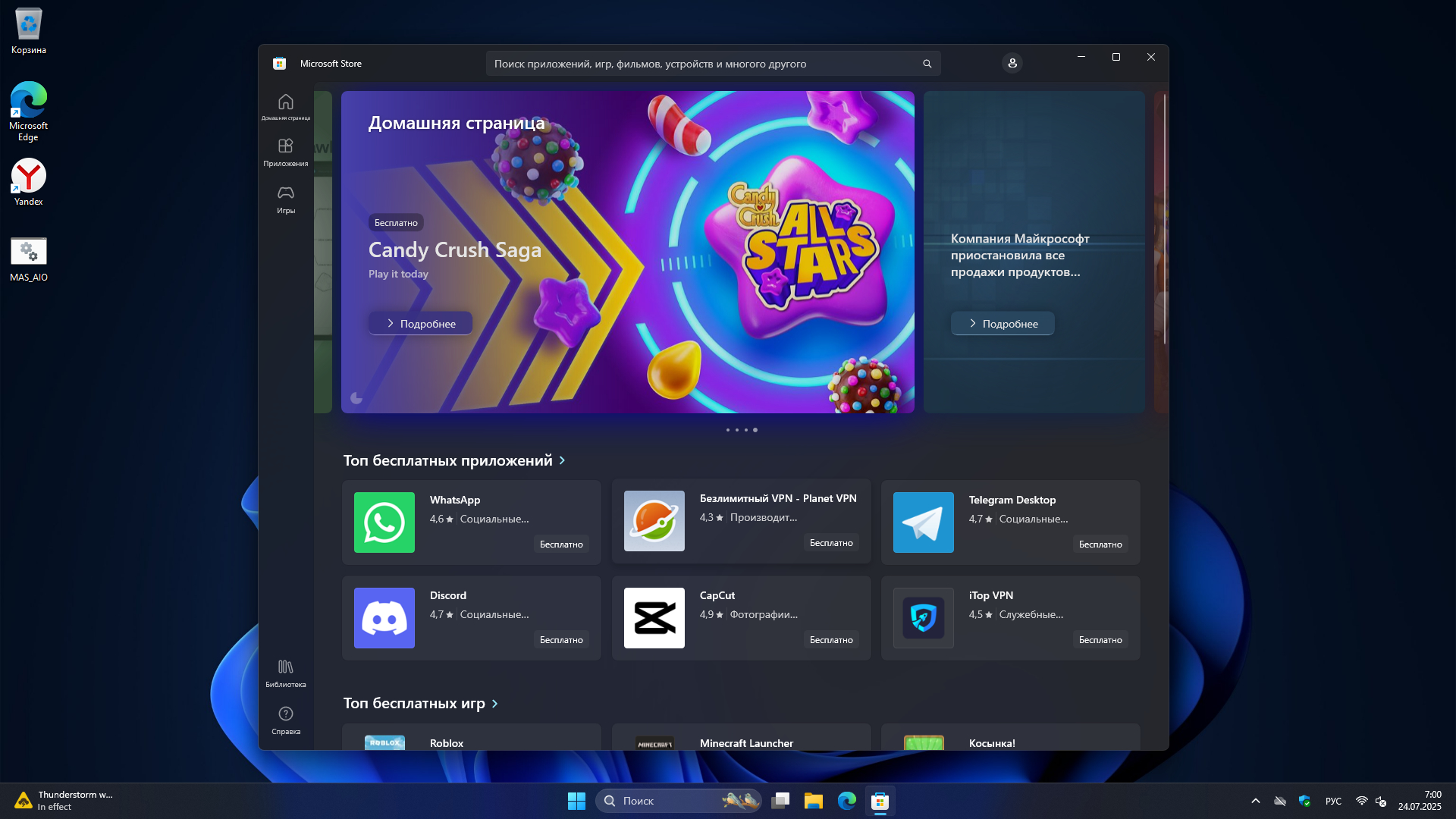This screenshot has height=819, width=1456.
Task: Click Подробнее on the Microsoft sales banner
Action: (1002, 323)
